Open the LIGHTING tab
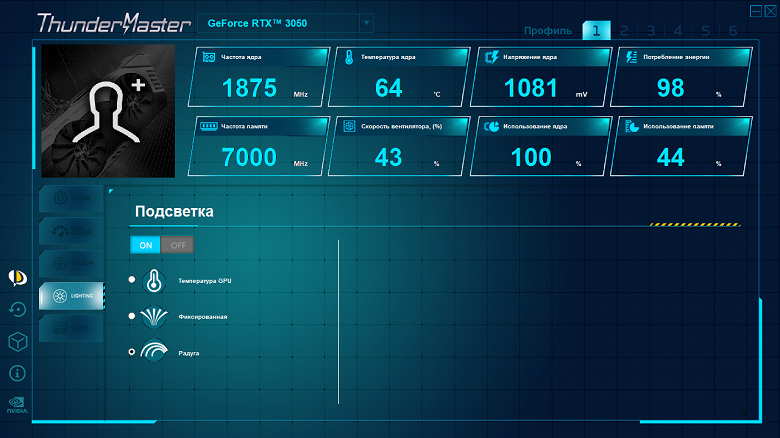Viewport: 780px width, 438px height. (x=71, y=296)
